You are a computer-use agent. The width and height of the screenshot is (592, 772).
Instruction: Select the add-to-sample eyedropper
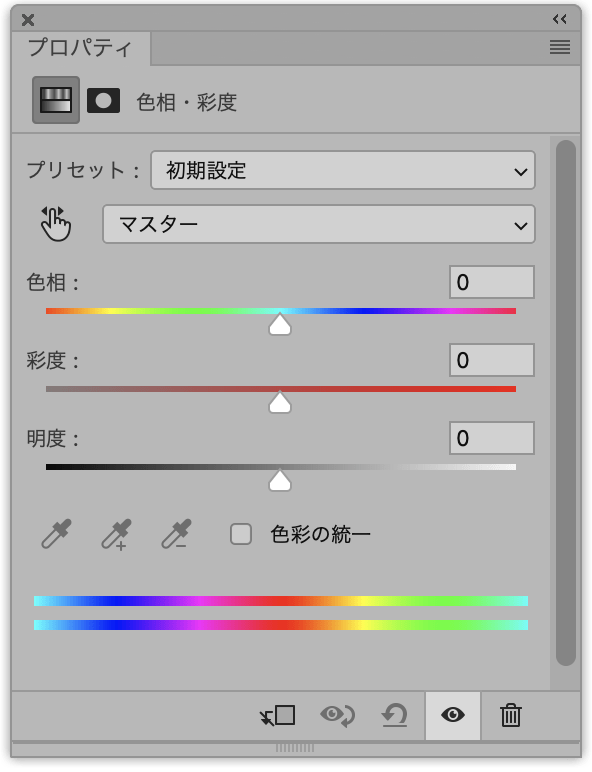coord(116,534)
